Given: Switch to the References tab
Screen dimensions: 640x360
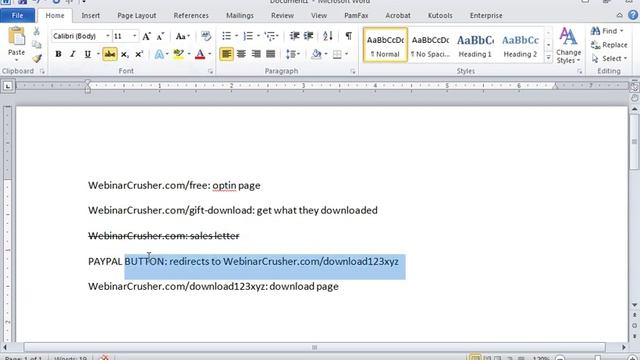Looking at the screenshot, I should tap(191, 16).
